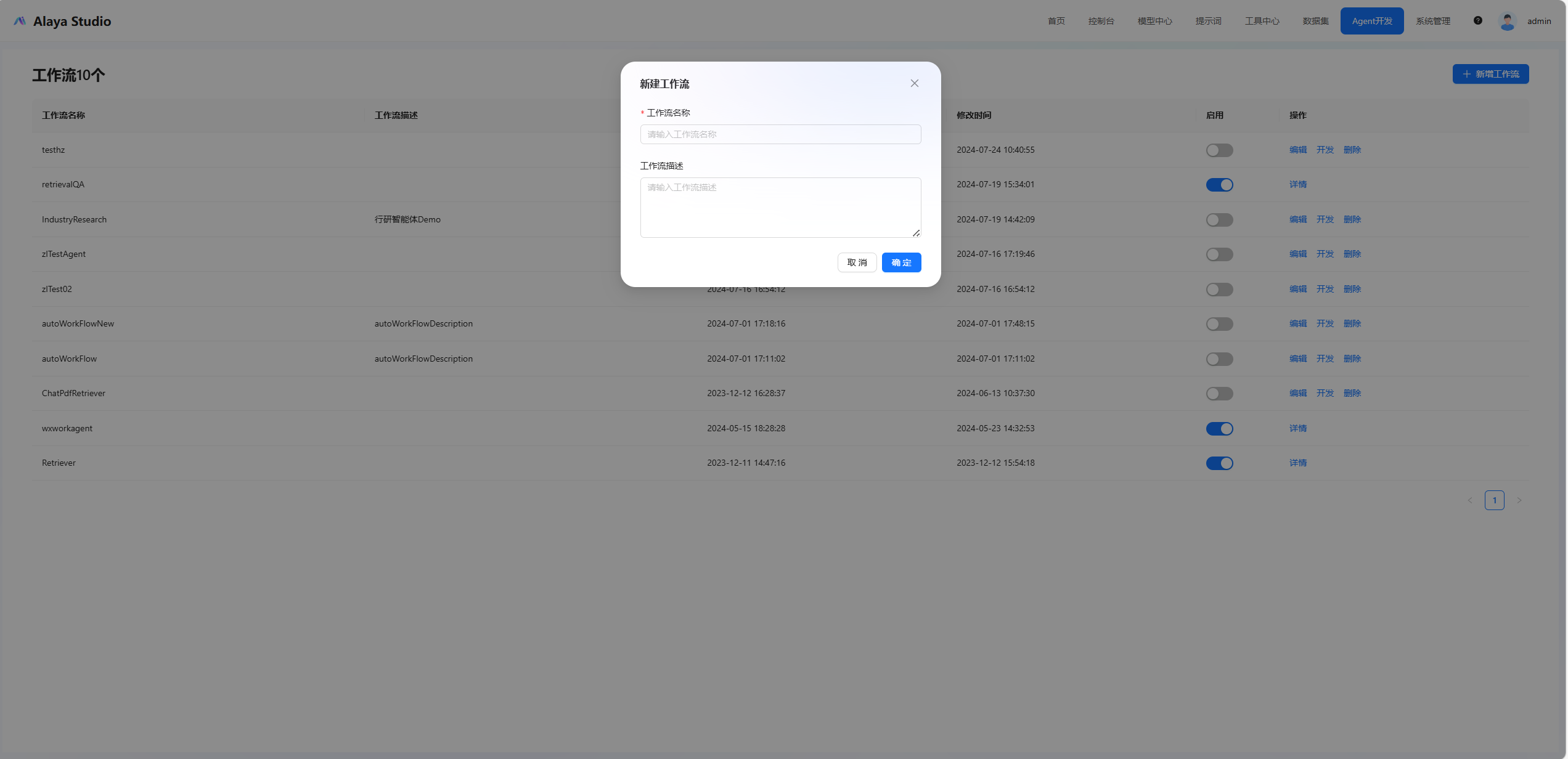Viewport: 1568px width, 759px height.
Task: Go to previous page arrow
Action: (1469, 500)
